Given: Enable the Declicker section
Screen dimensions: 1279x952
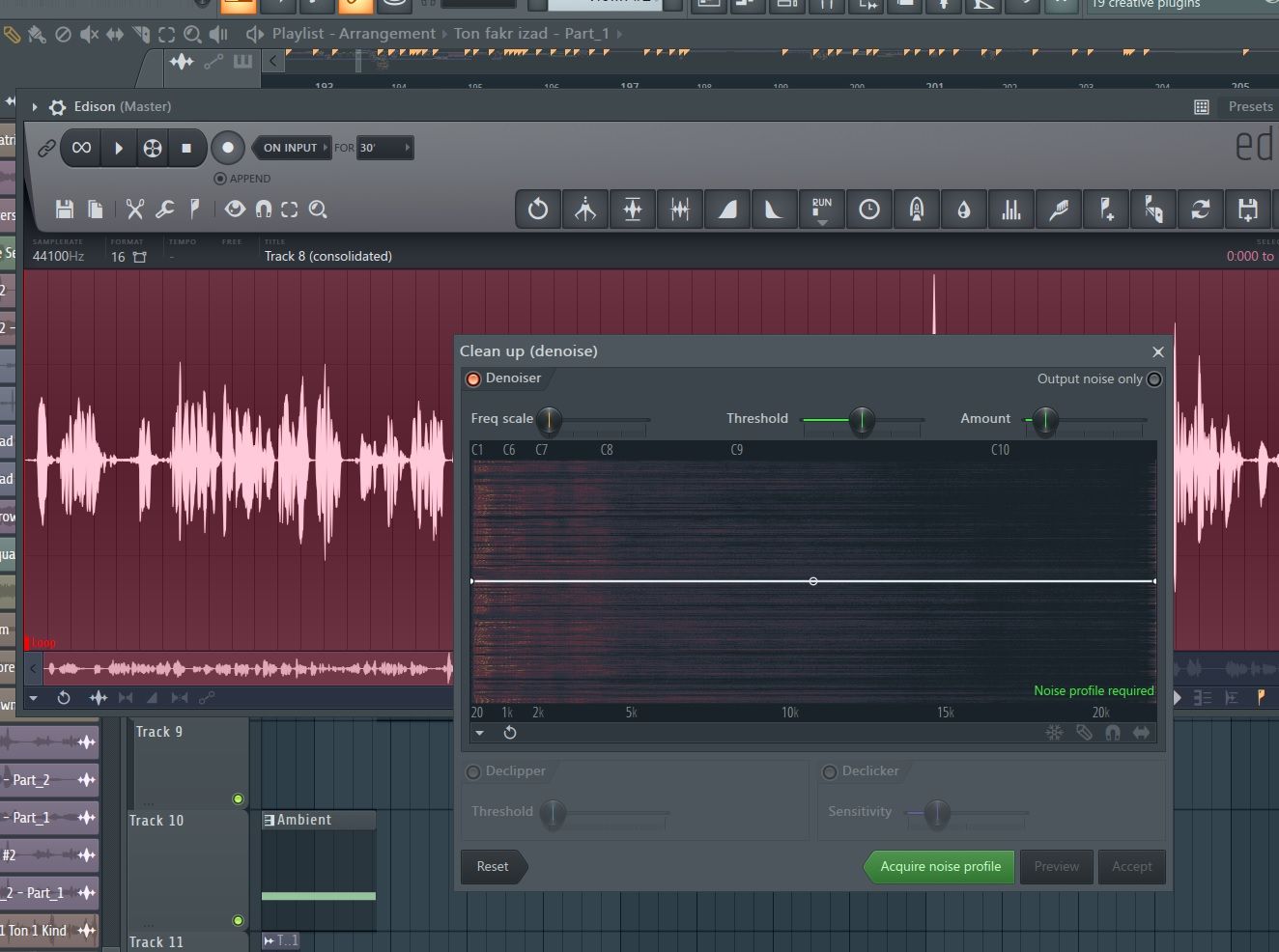Looking at the screenshot, I should [x=829, y=771].
